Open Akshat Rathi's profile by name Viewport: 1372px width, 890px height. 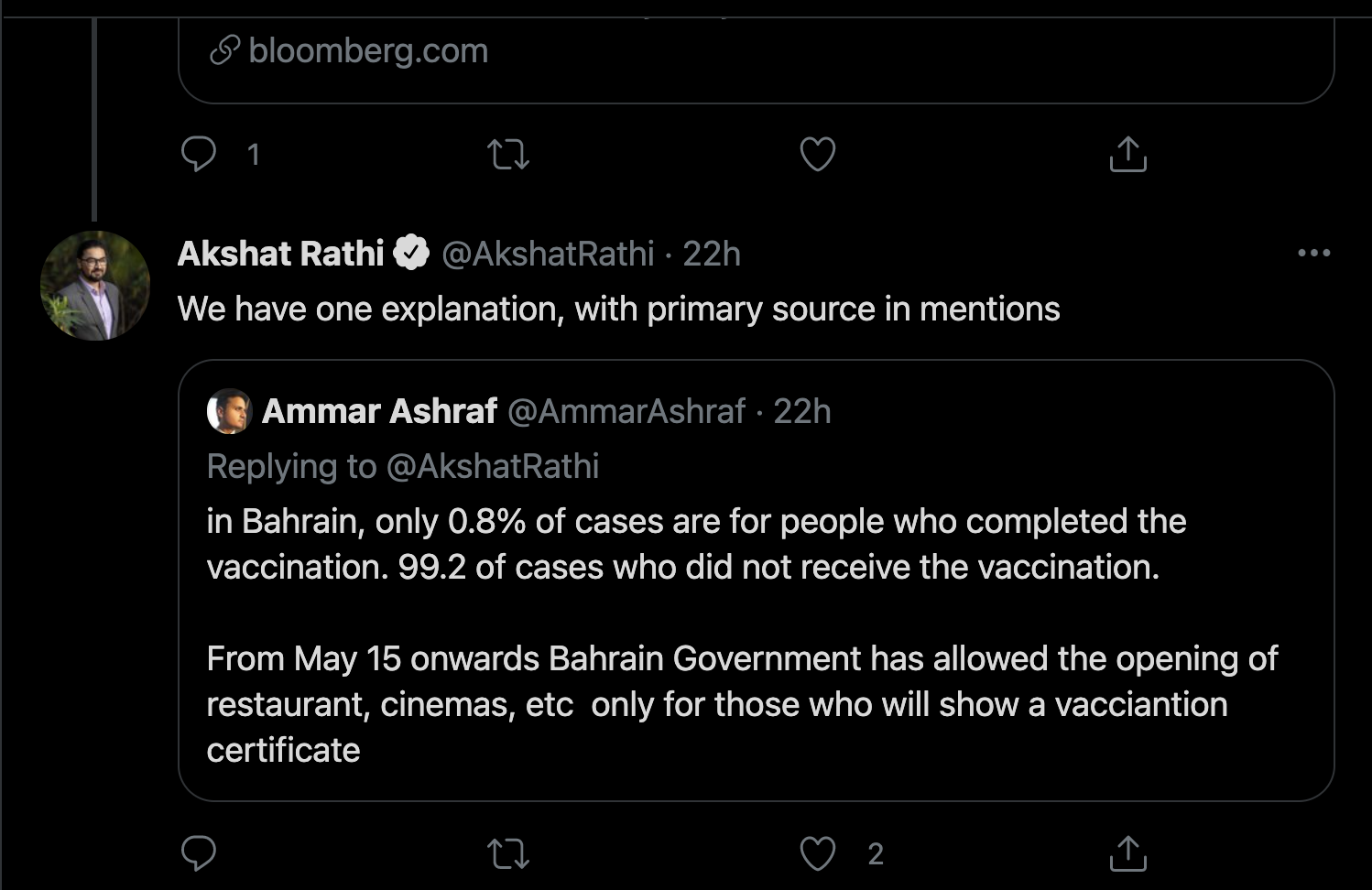click(x=281, y=254)
